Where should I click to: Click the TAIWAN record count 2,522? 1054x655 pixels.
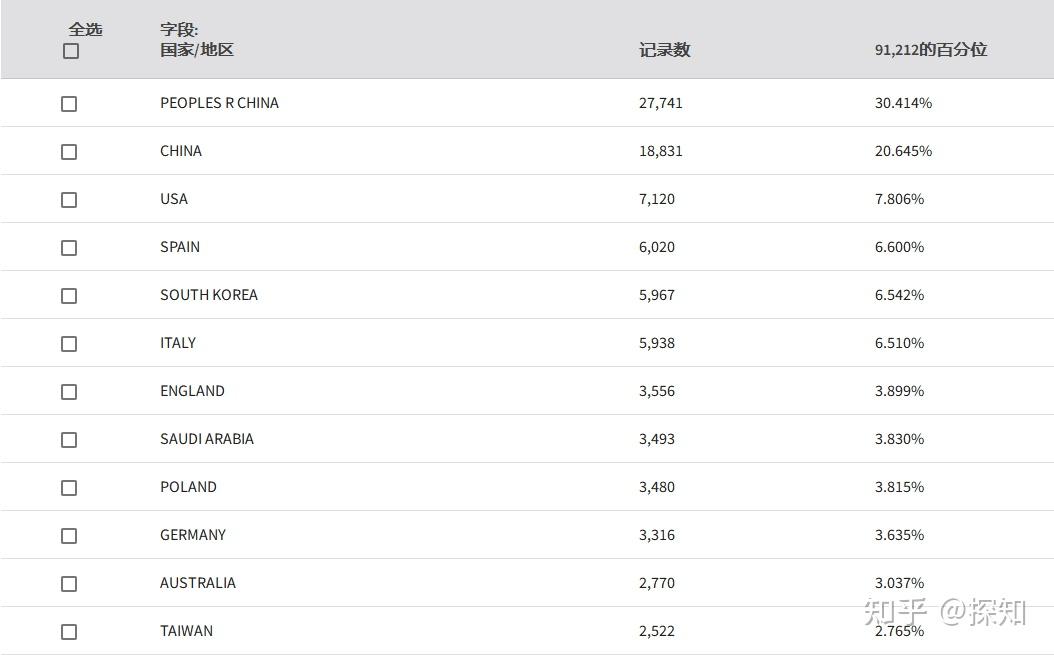(x=657, y=631)
